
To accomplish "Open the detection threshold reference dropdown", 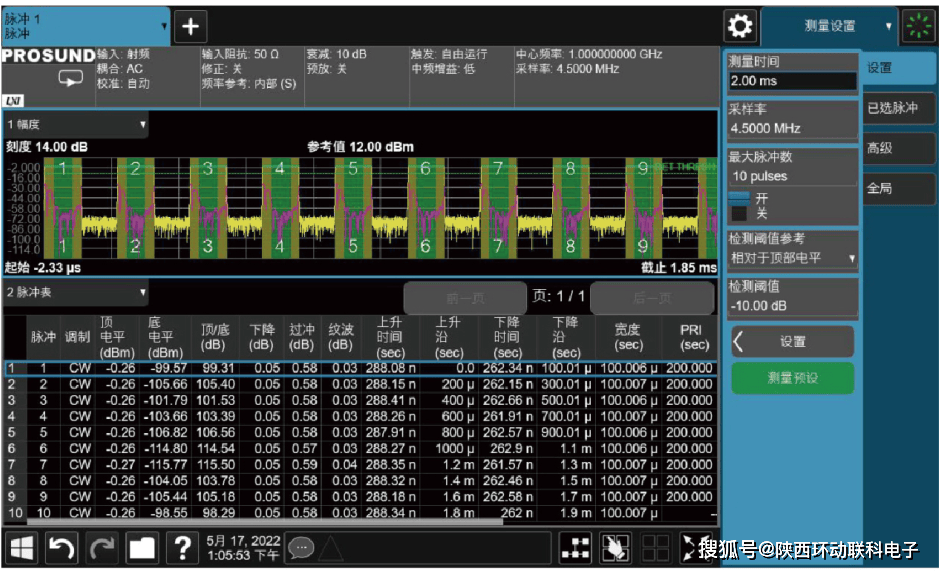I will [x=792, y=258].
